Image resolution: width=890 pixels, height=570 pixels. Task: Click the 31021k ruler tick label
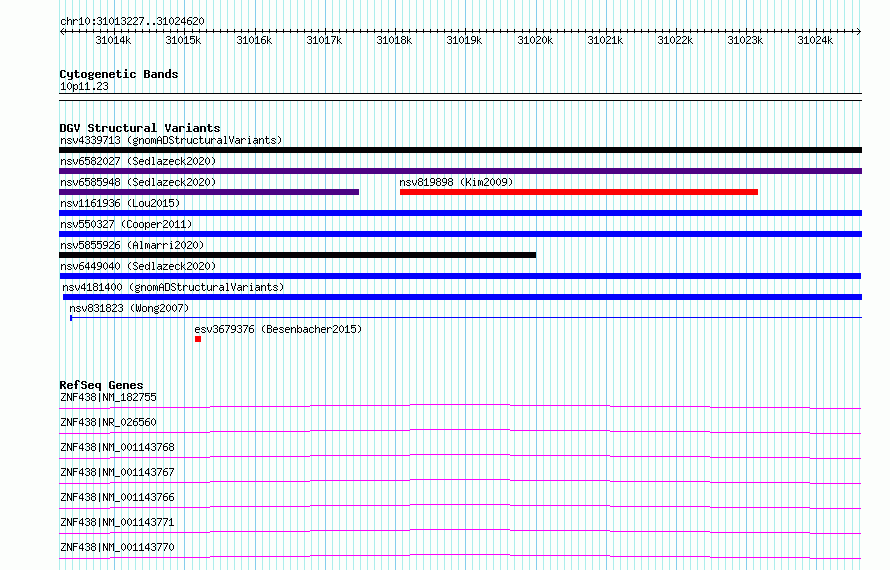click(x=604, y=40)
